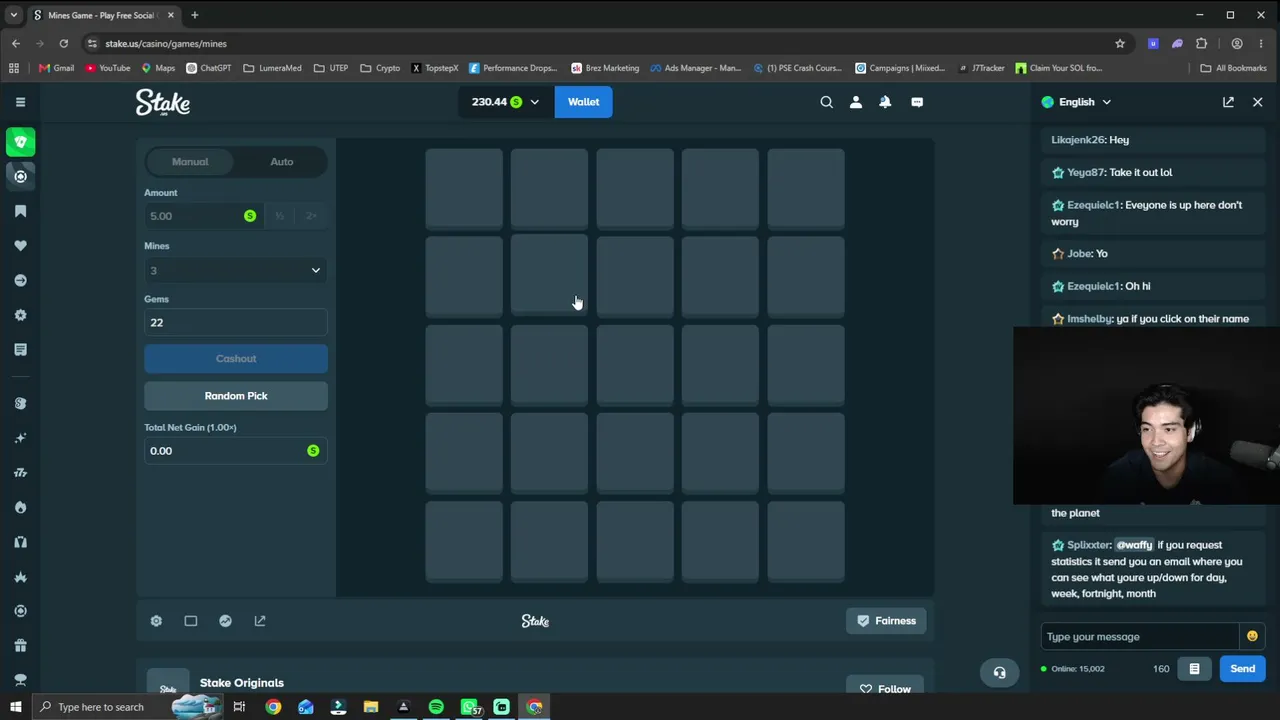Viewport: 1280px width, 720px height.
Task: Pop out the game using the arrow icon
Action: click(260, 621)
